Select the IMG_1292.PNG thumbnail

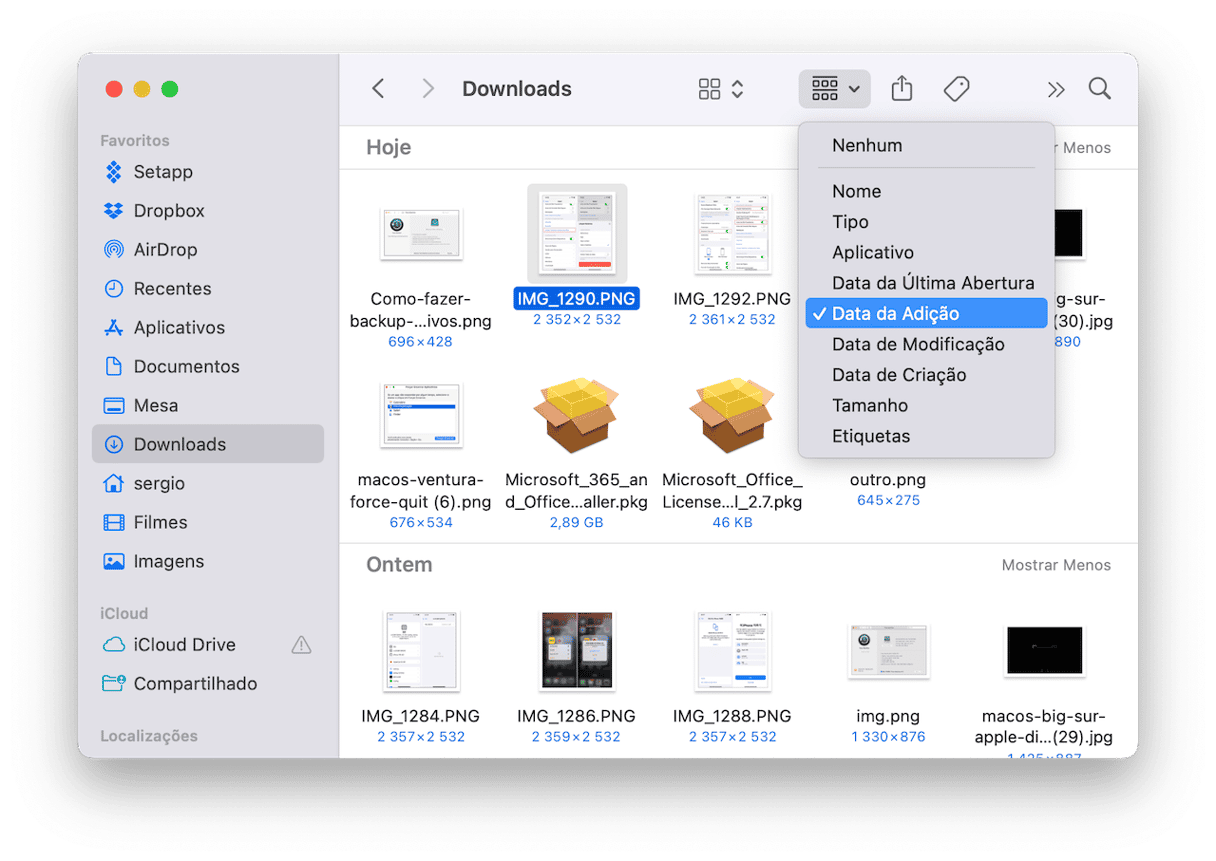click(x=732, y=235)
